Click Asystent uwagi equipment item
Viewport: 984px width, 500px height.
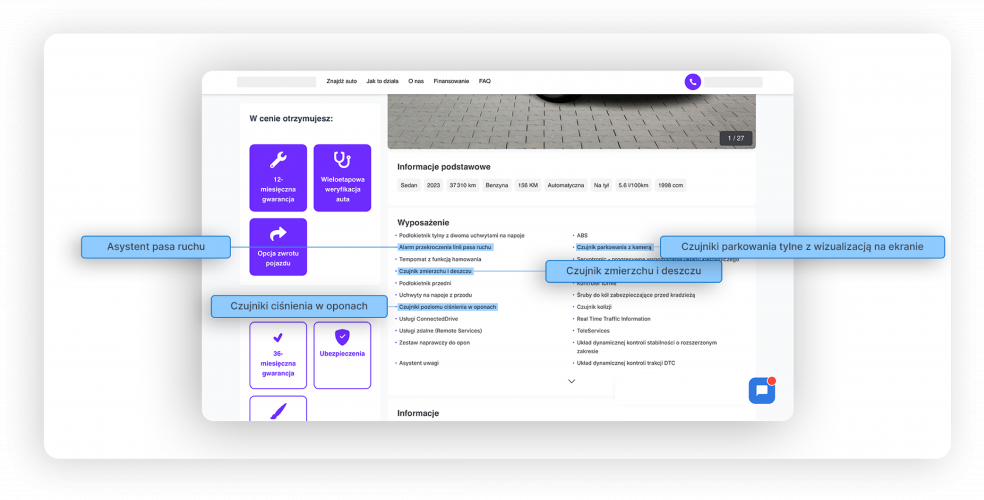pos(419,363)
